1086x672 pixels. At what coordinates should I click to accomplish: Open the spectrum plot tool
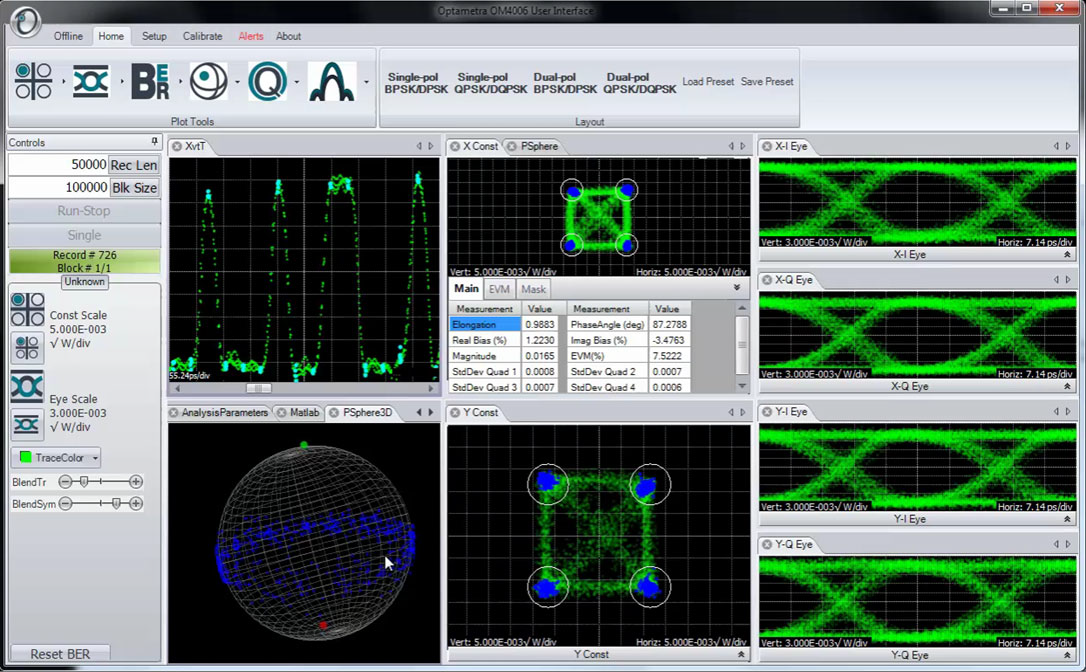(x=331, y=81)
